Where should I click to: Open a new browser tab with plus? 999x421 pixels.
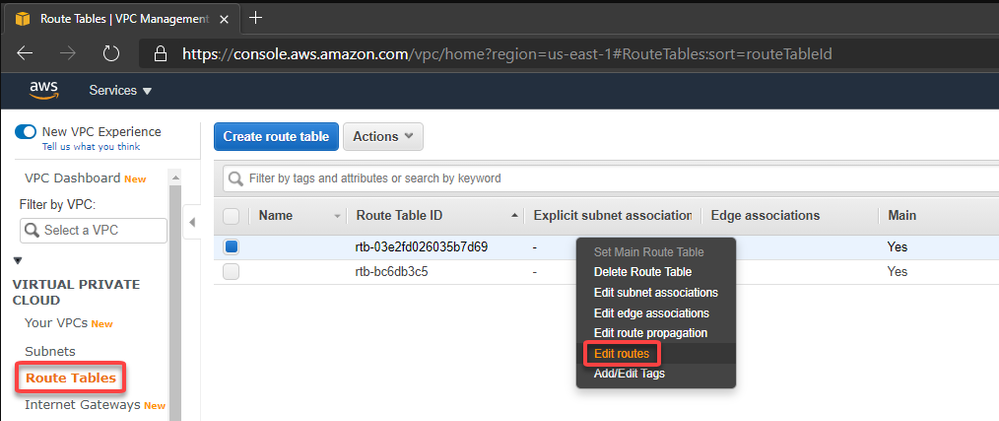point(255,18)
